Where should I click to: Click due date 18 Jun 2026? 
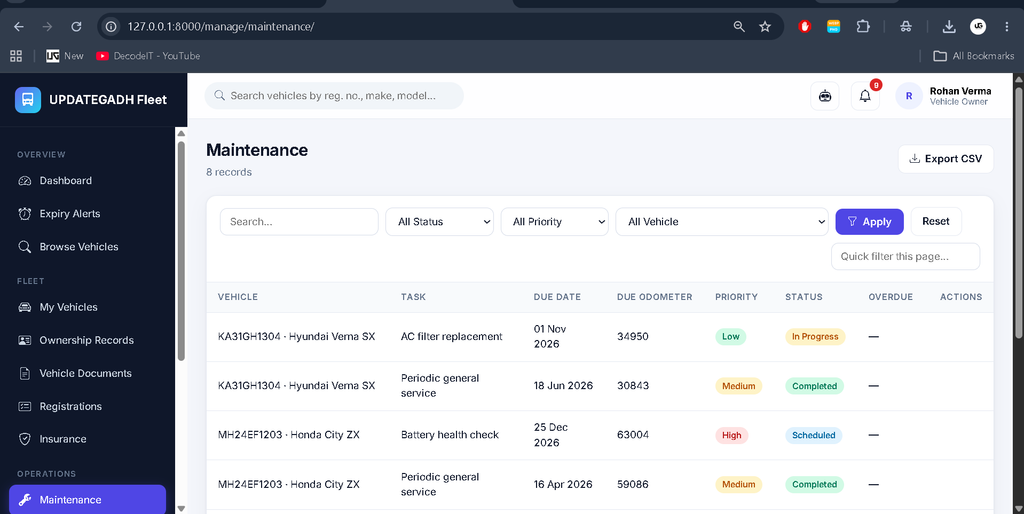pos(564,386)
